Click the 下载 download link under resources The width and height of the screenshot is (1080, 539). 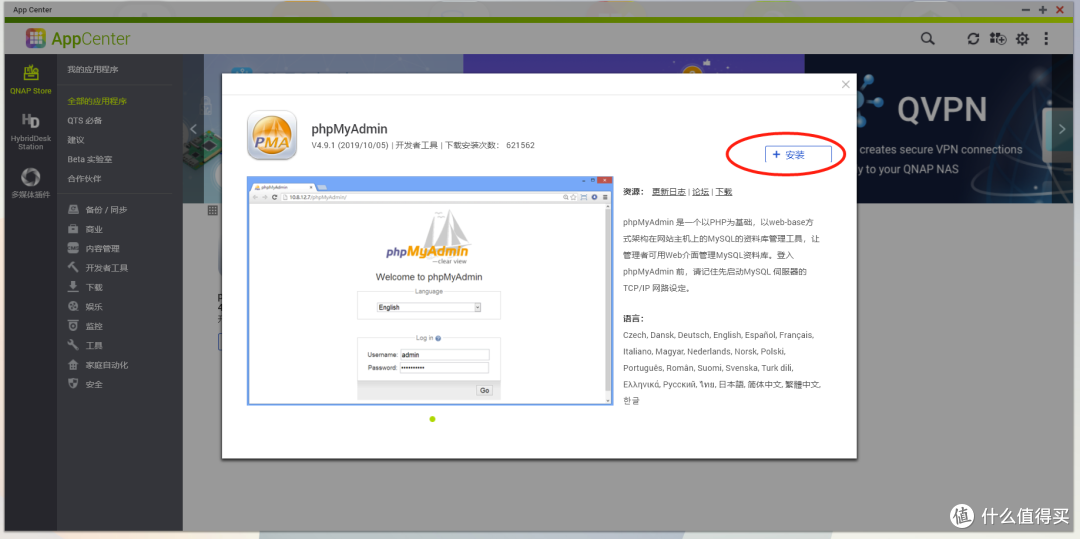[723, 192]
